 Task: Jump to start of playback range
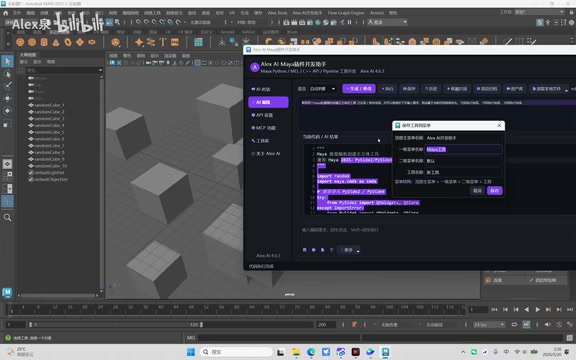(494, 310)
